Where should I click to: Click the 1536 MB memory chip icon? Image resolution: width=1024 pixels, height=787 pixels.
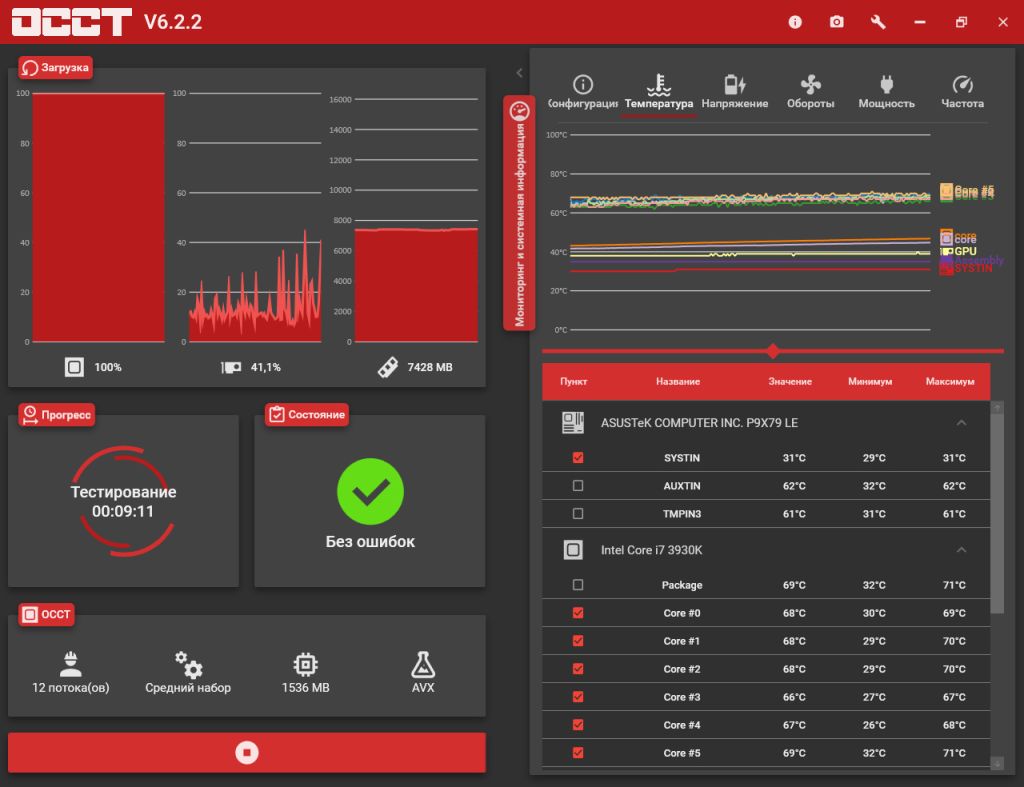point(306,664)
